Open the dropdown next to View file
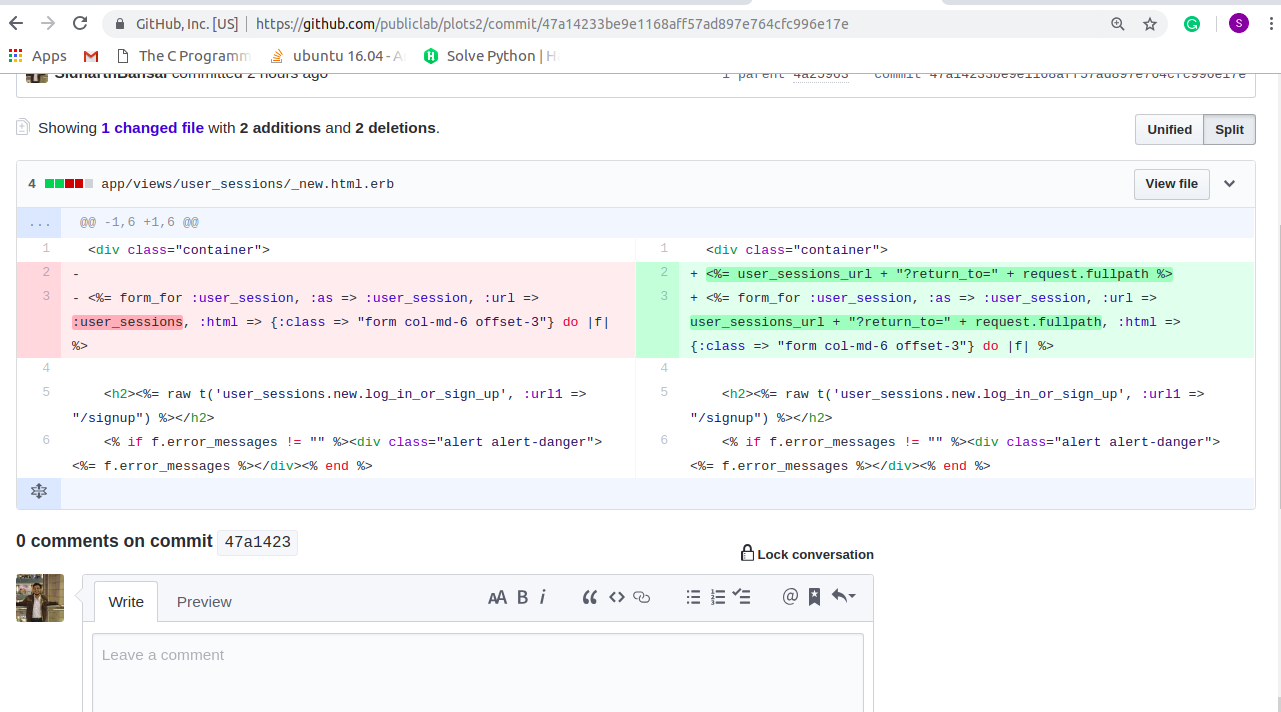Viewport: 1281px width, 712px height. (x=1230, y=184)
